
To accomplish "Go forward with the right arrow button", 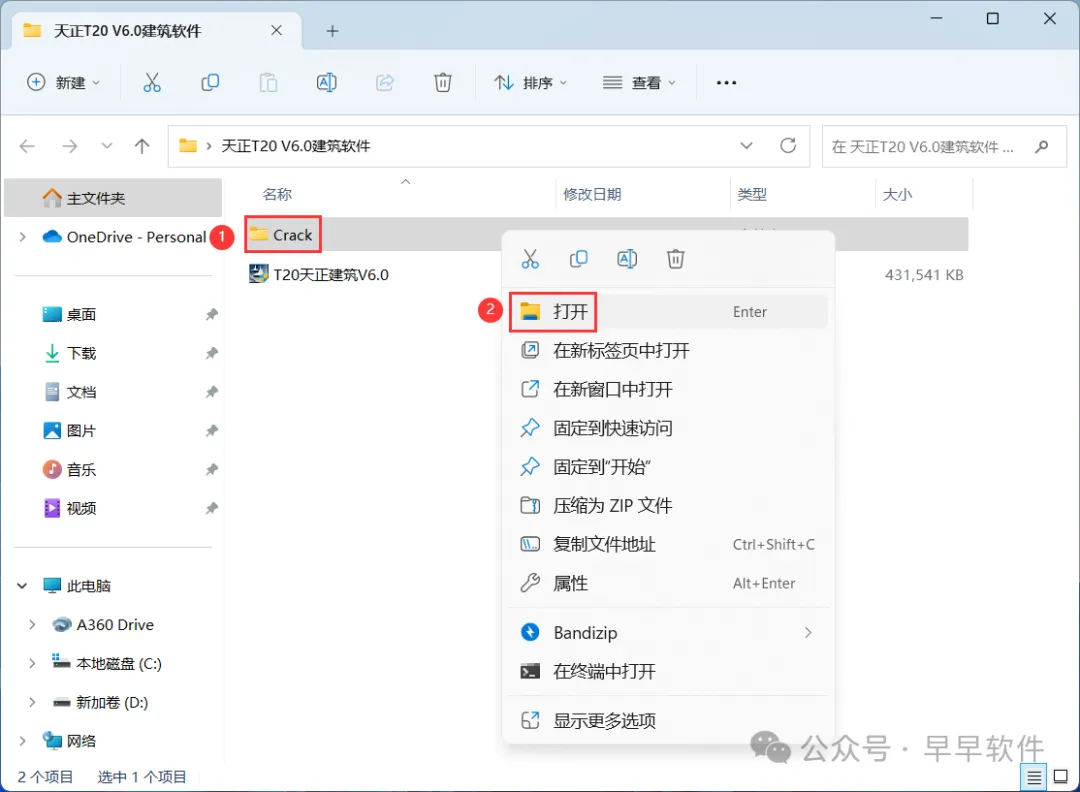I will pos(70,146).
